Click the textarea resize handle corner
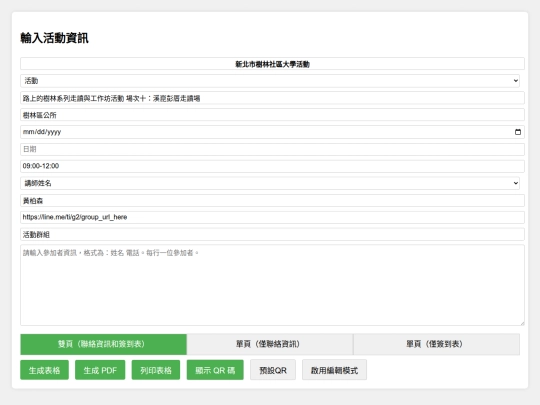Viewport: 540px width, 405px height. pos(522,323)
